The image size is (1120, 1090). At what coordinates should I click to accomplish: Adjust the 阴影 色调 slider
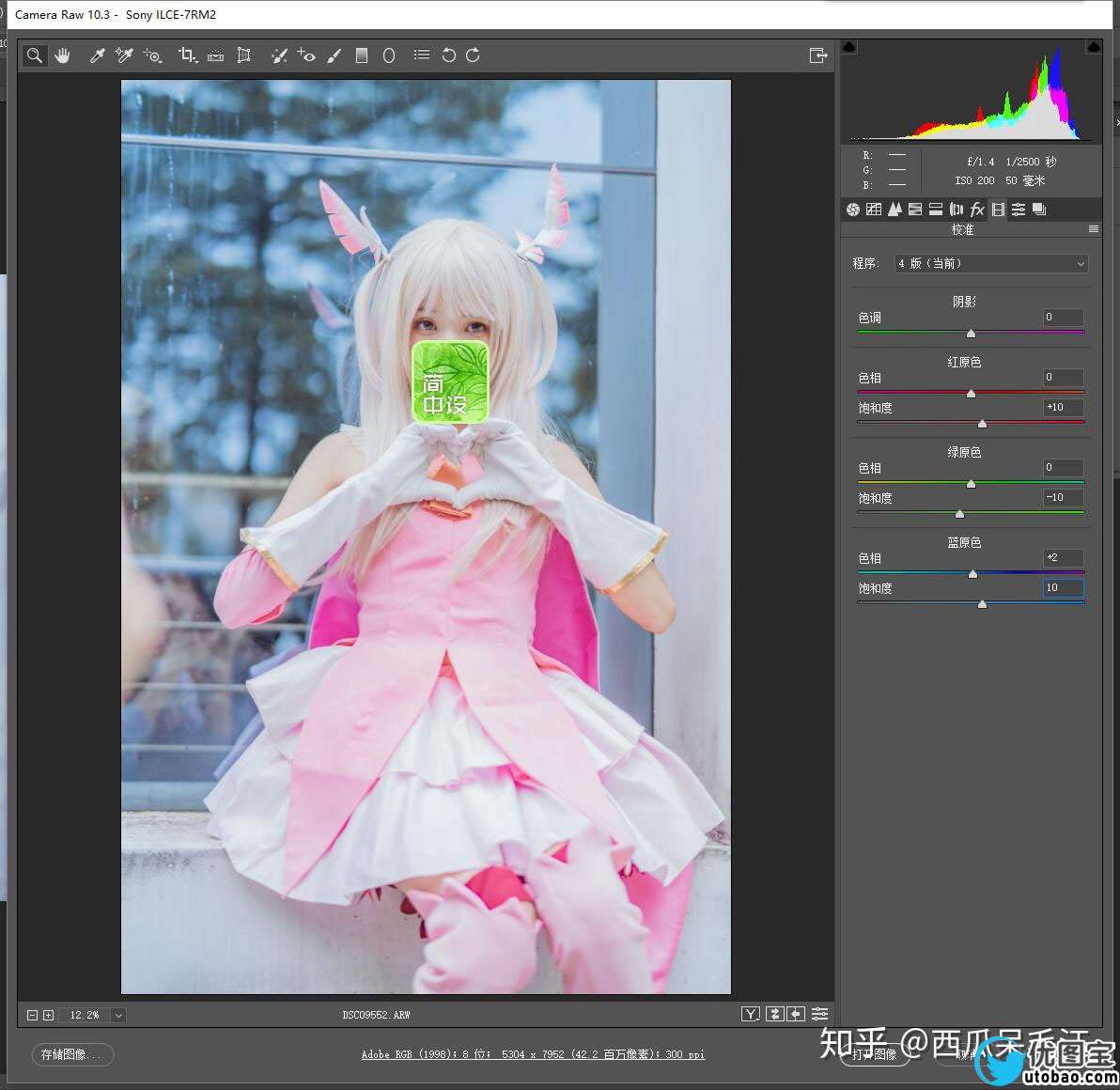point(971,333)
